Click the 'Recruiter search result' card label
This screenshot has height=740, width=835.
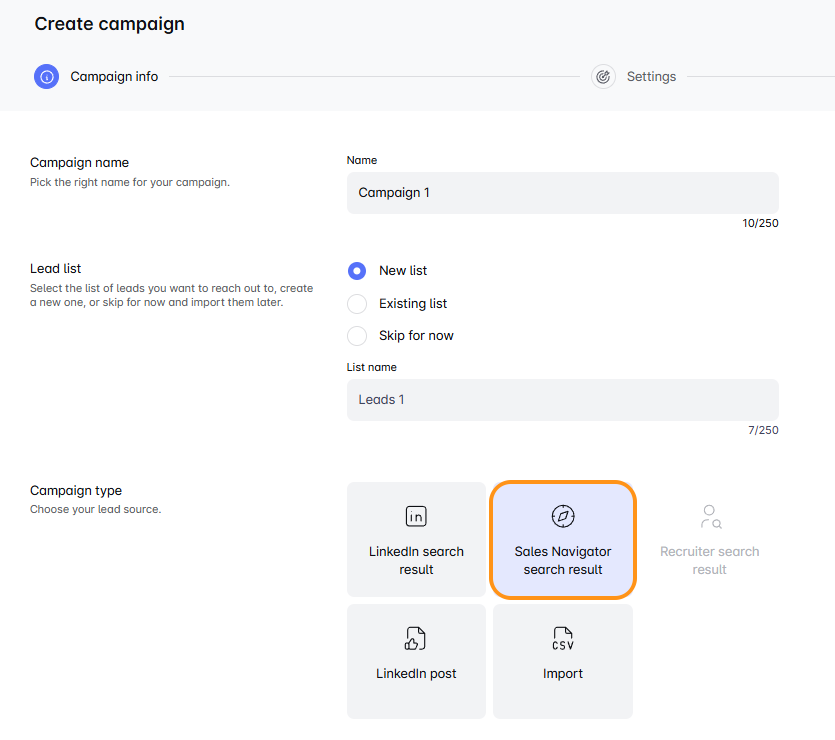tap(710, 560)
